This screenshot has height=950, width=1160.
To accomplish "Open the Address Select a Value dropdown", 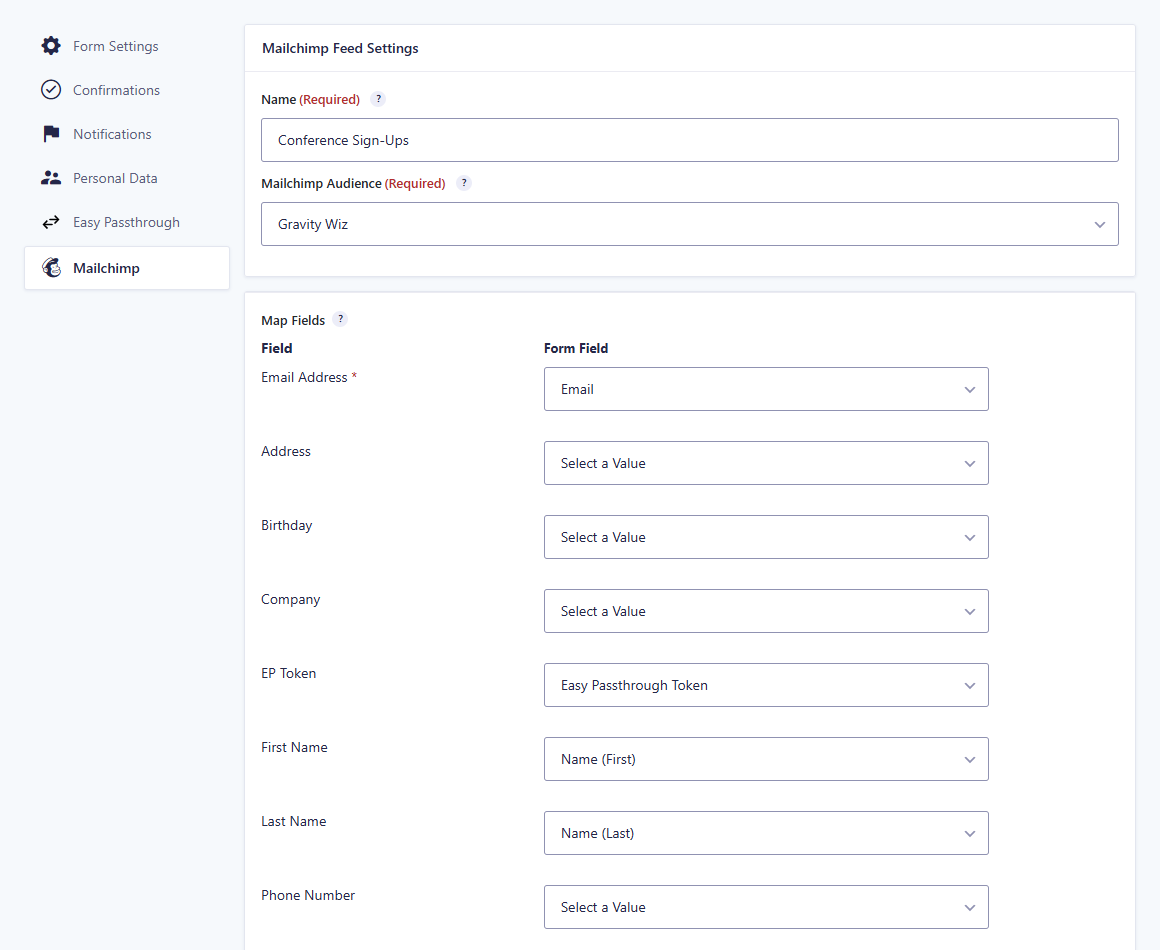I will click(x=766, y=463).
